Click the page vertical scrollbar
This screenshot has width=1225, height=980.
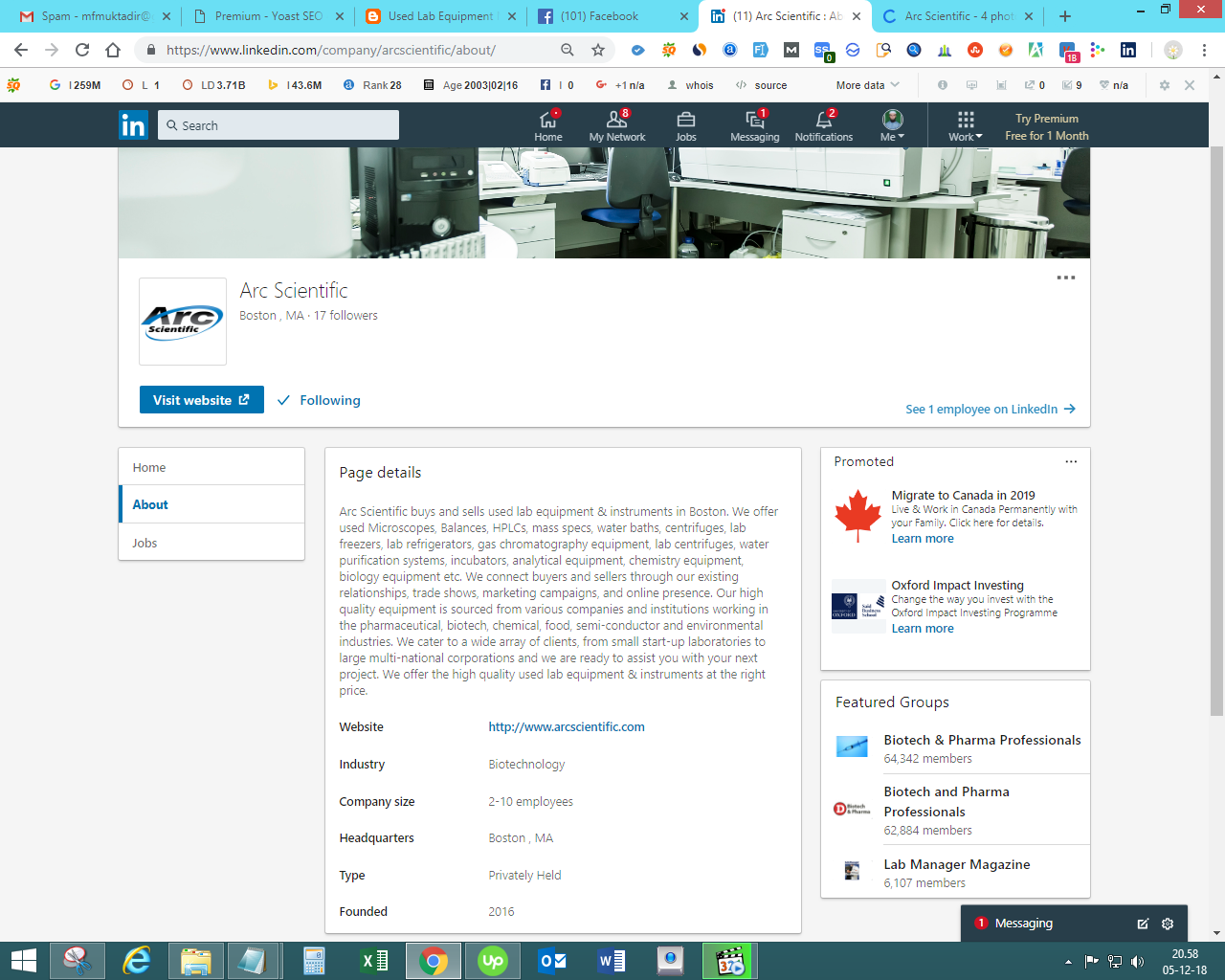pyautogui.click(x=1216, y=431)
